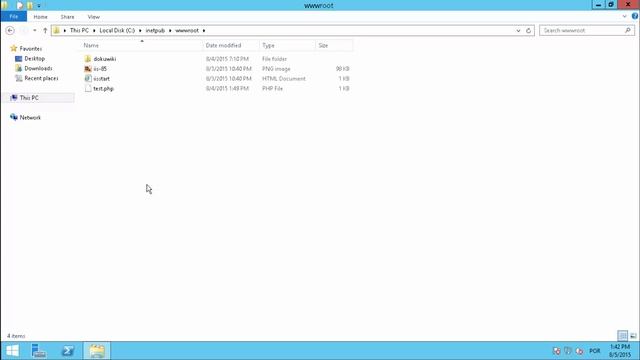The width and height of the screenshot is (640, 360).
Task: Click the Properties quick access icon
Action: [20, 6]
